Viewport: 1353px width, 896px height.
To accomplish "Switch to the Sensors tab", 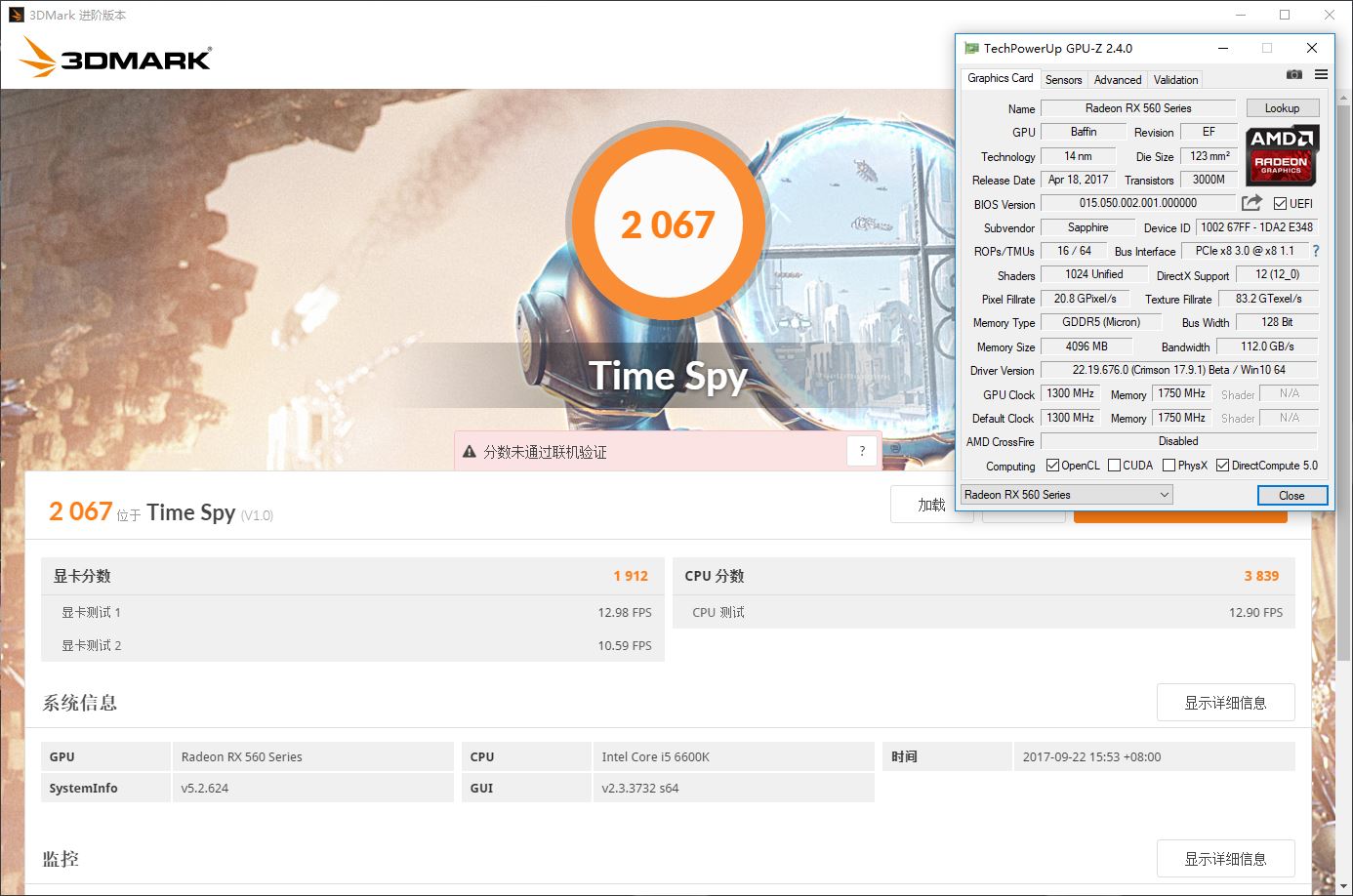I will [1063, 80].
